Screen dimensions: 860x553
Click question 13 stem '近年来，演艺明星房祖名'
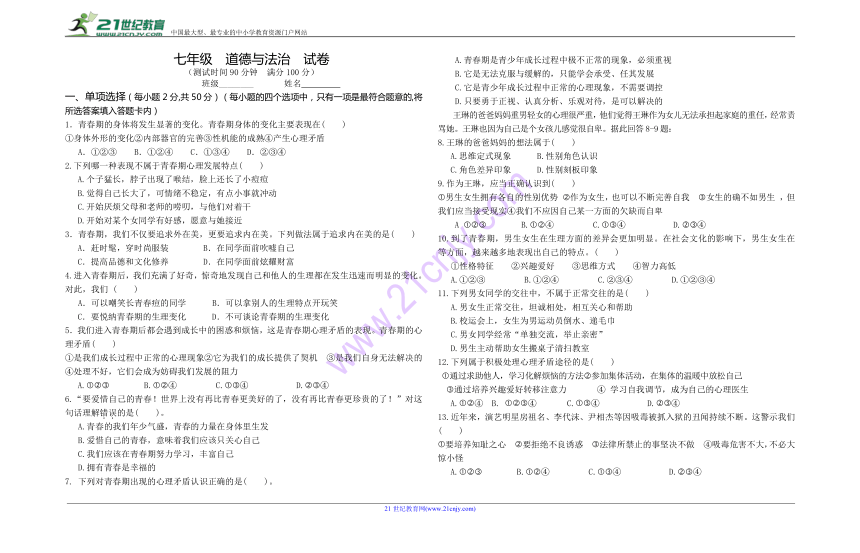616,424
